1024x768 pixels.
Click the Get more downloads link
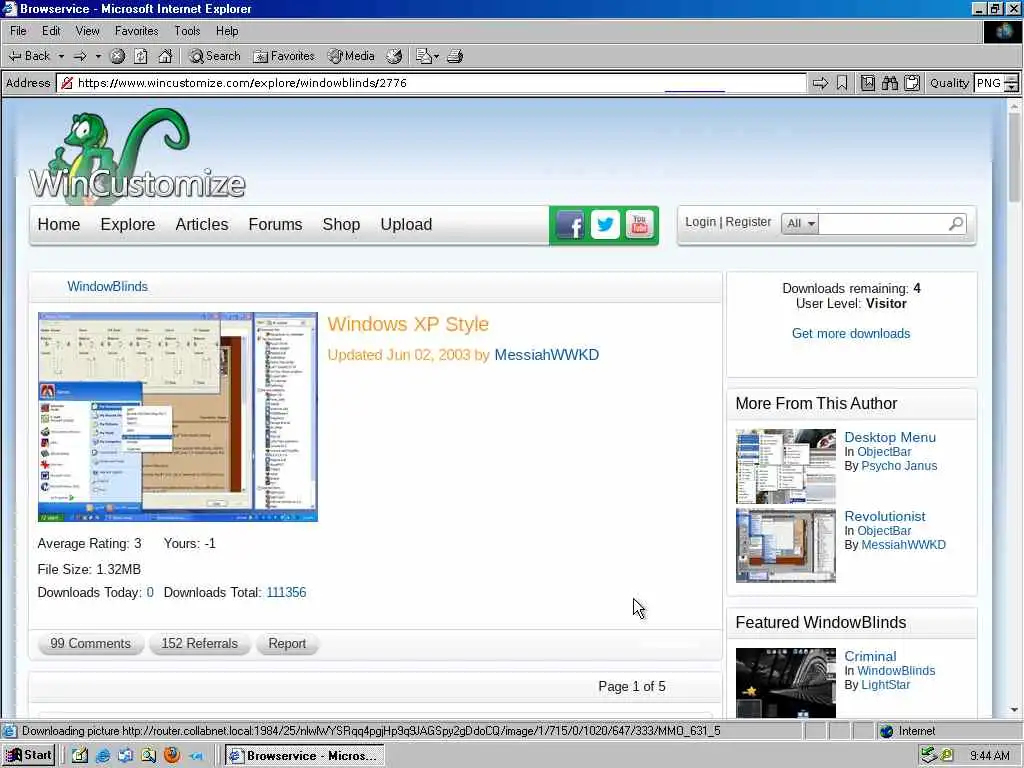pyautogui.click(x=851, y=334)
